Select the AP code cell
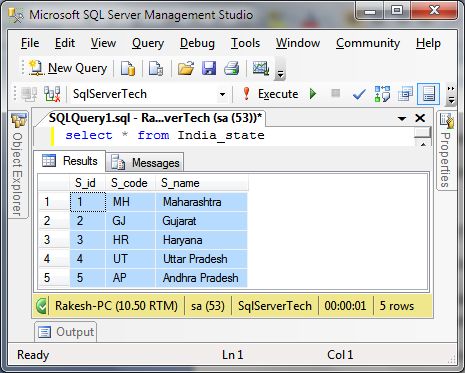465x373 pixels. tap(130, 278)
